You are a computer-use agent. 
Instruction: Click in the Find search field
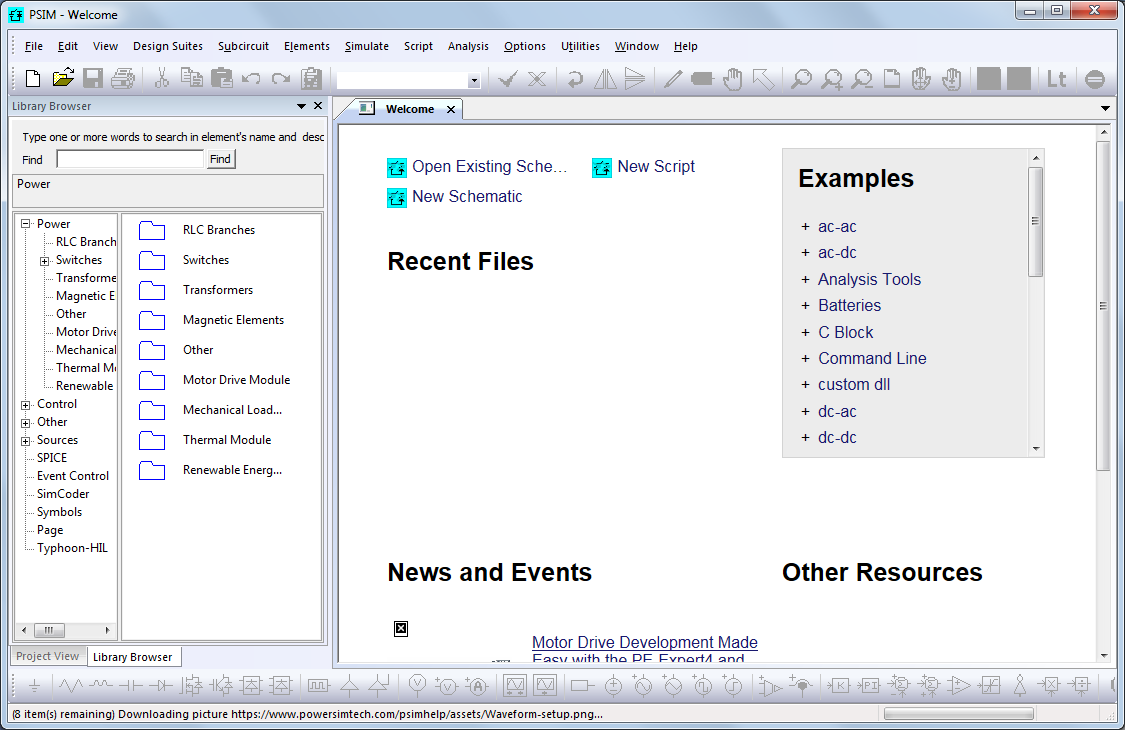[x=130, y=159]
